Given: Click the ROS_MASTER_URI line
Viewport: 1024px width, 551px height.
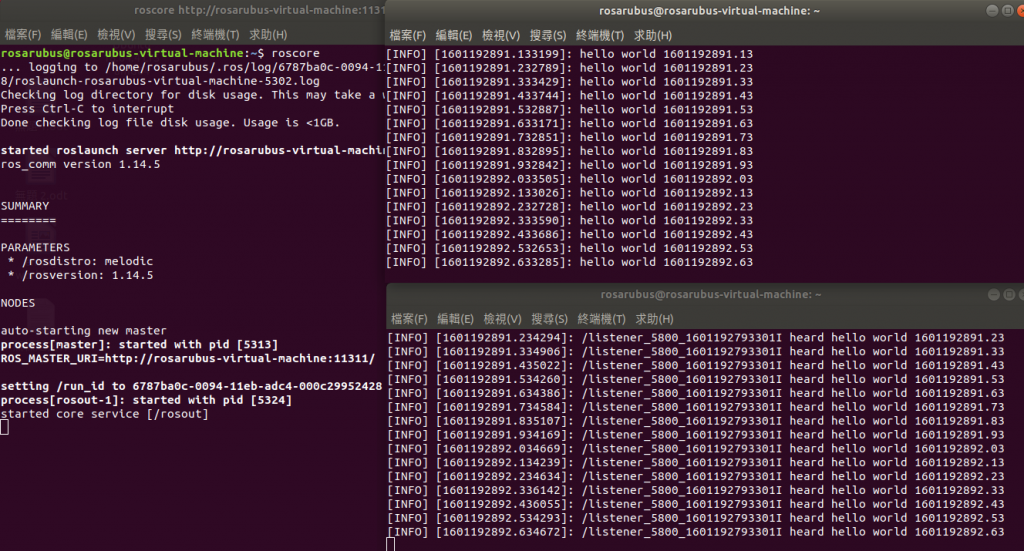Looking at the screenshot, I should (x=188, y=358).
